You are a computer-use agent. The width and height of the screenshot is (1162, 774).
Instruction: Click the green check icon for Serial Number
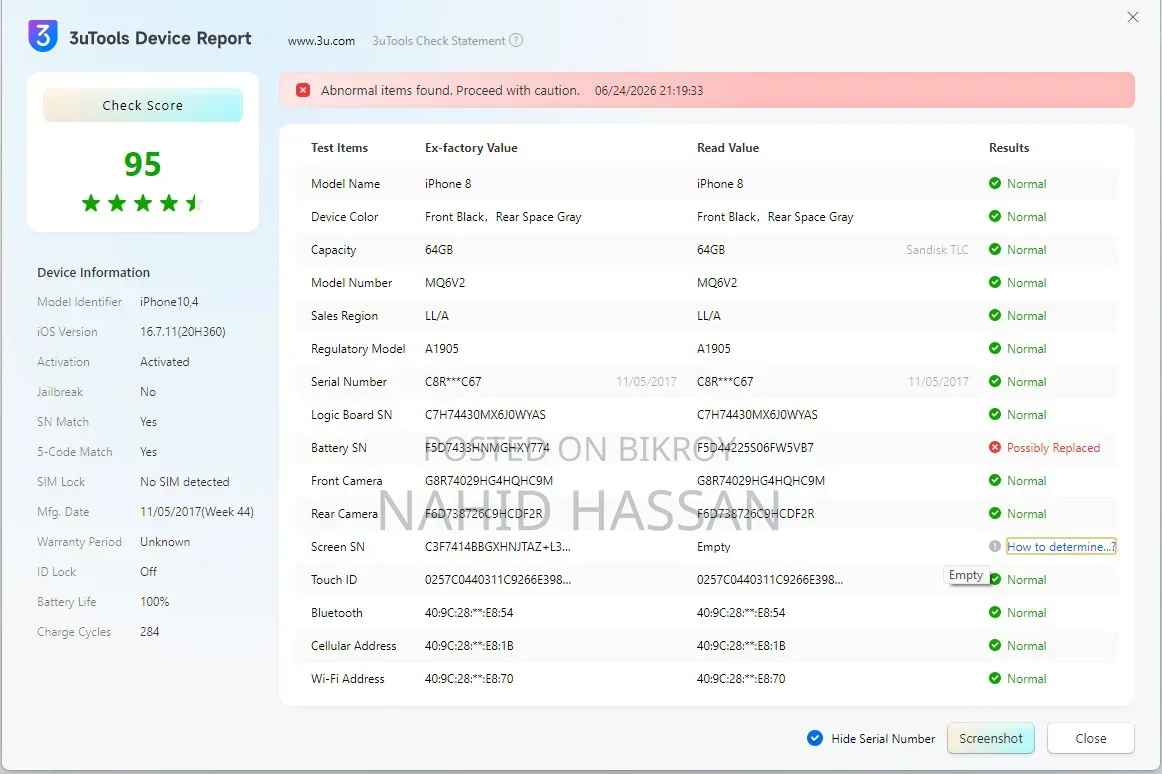point(995,381)
